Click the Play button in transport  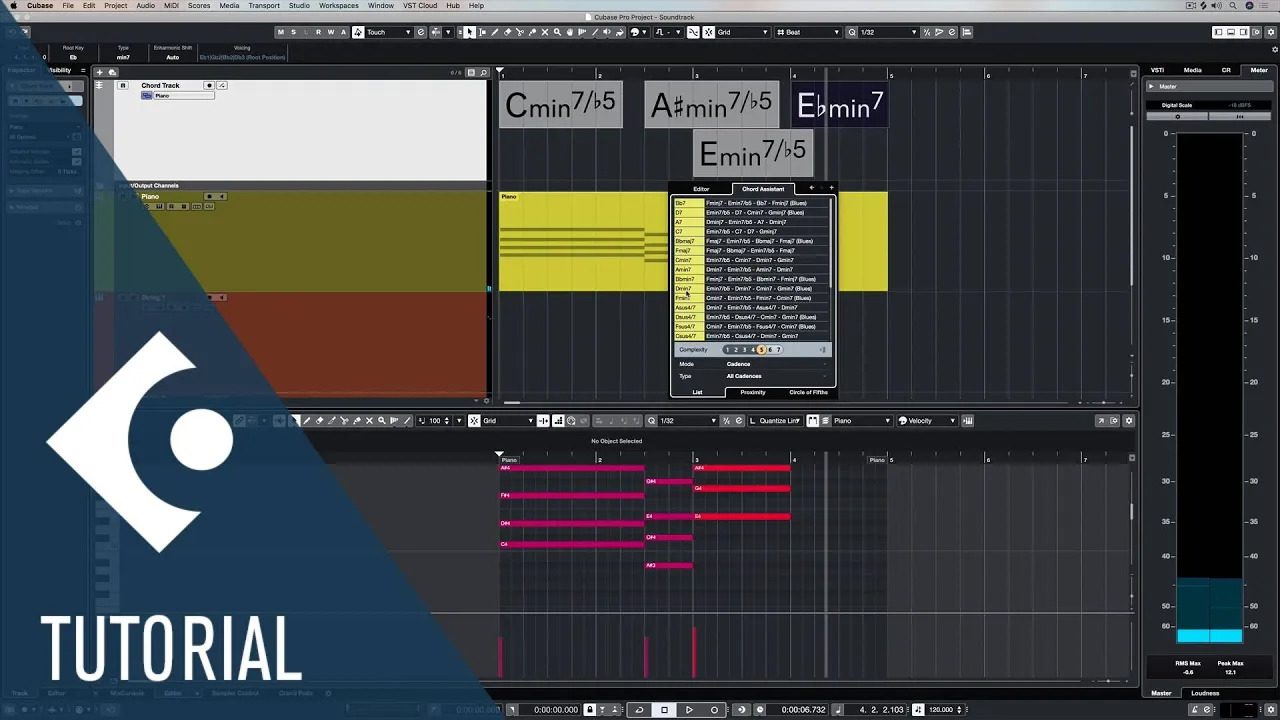tap(689, 710)
